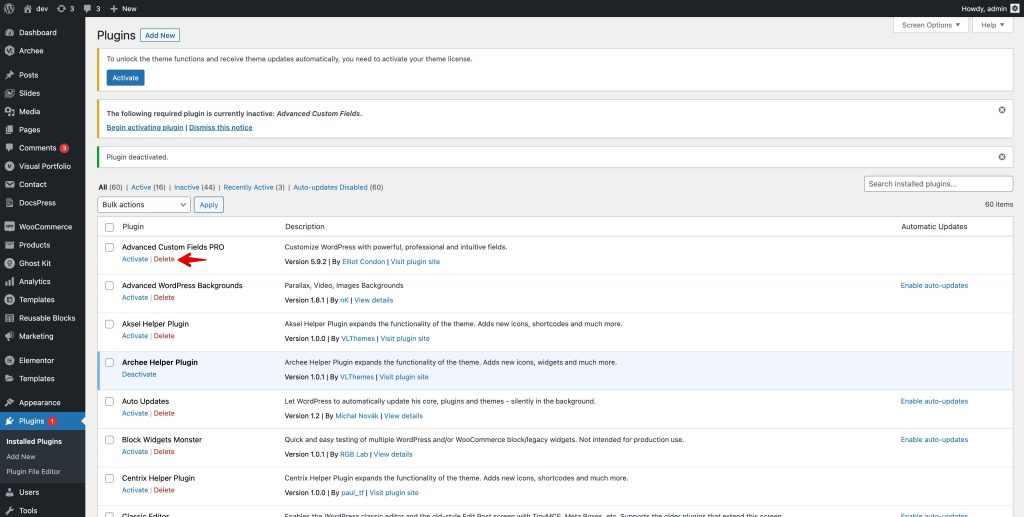This screenshot has height=517, width=1024.
Task: Open the New content plus item
Action: [123, 8]
